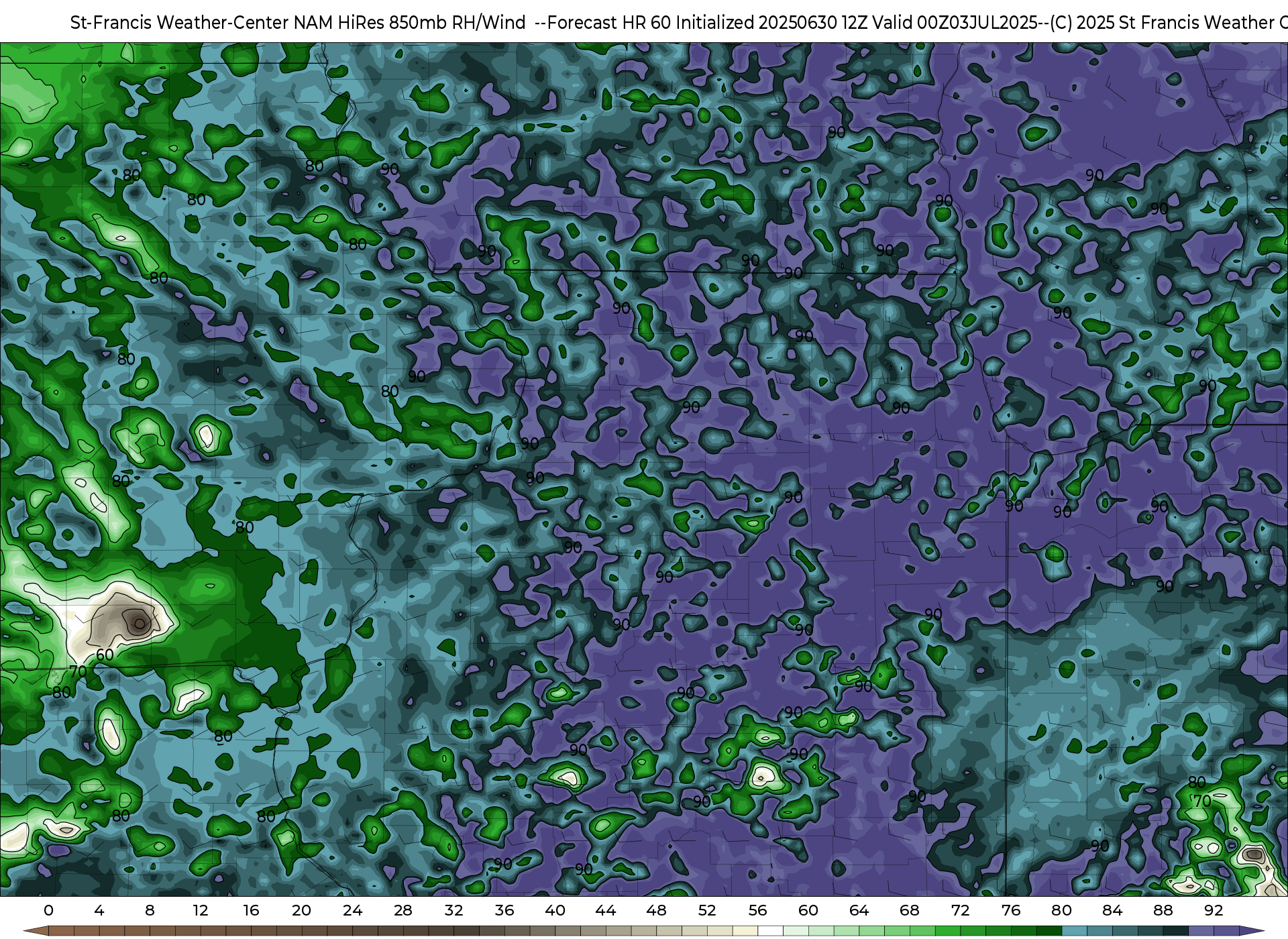The width and height of the screenshot is (1288, 939).
Task: Click "Initialized 20250630 12Z" in the header
Action: coord(770,23)
